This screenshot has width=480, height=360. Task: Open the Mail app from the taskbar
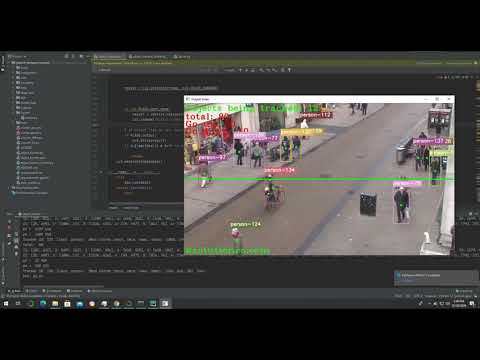pos(79,303)
